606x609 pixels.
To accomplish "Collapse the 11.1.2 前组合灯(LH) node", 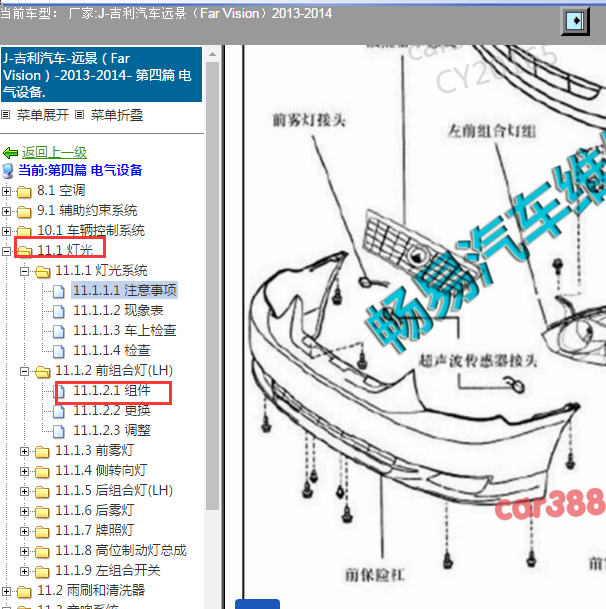I will point(24,371).
